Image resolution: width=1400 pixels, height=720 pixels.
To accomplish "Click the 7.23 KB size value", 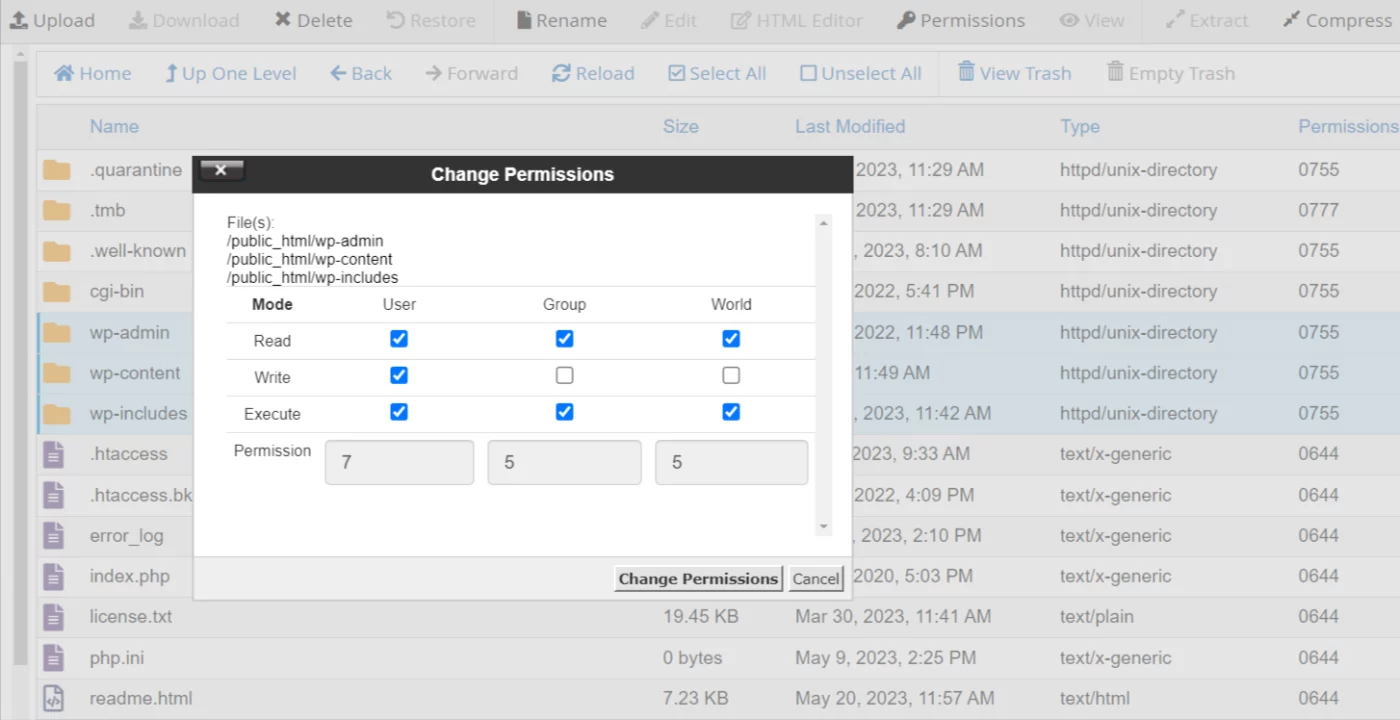I will pos(696,698).
